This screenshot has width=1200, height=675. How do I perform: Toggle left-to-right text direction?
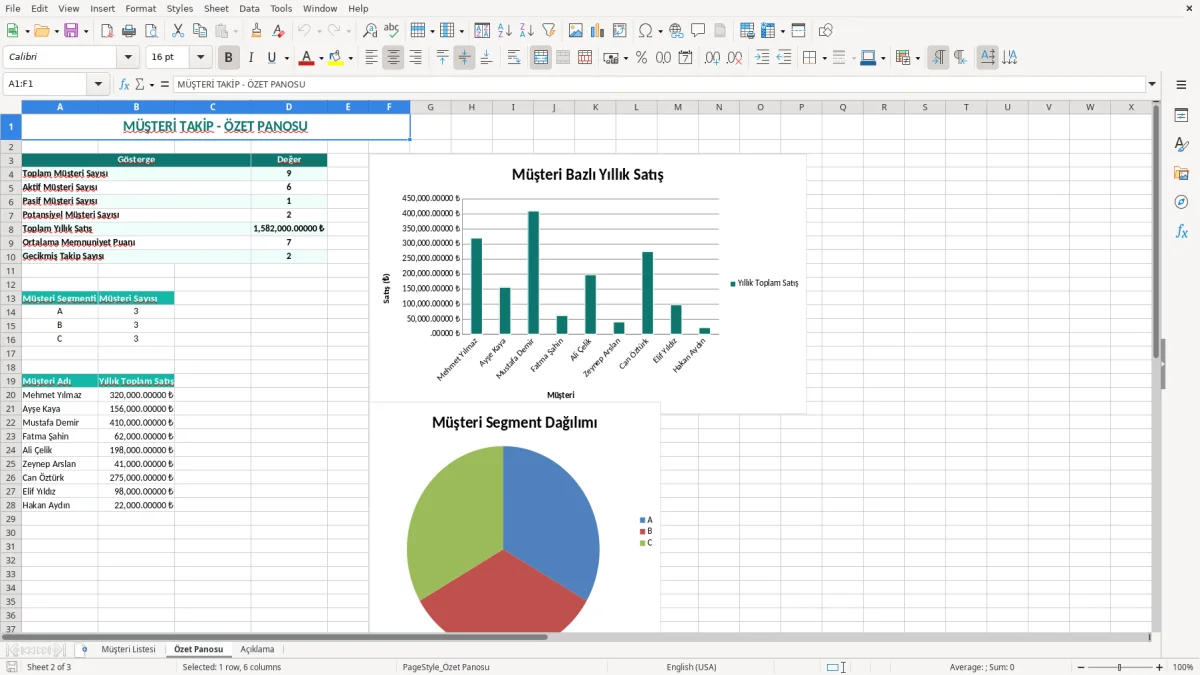coord(938,58)
